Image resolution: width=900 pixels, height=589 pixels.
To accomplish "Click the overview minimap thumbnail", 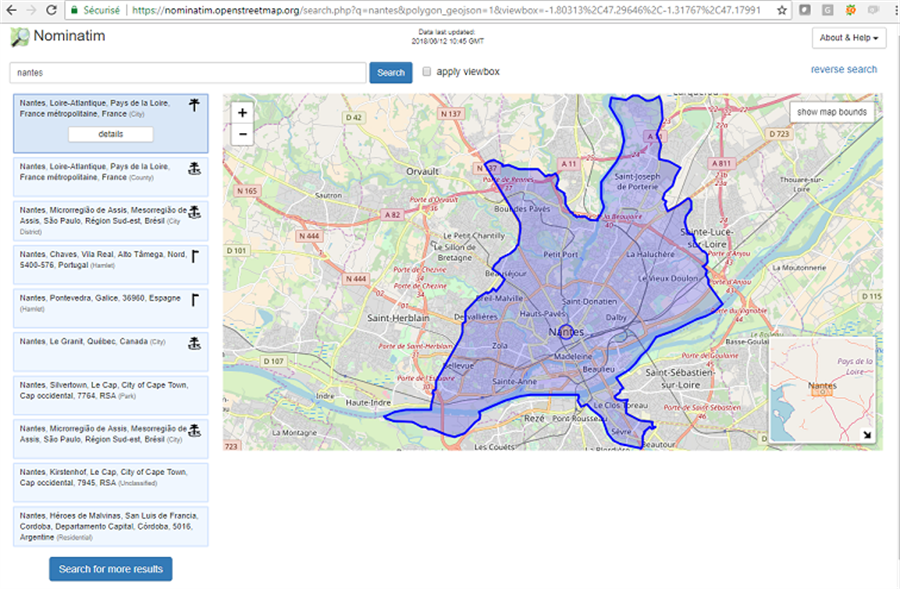I will click(x=821, y=389).
